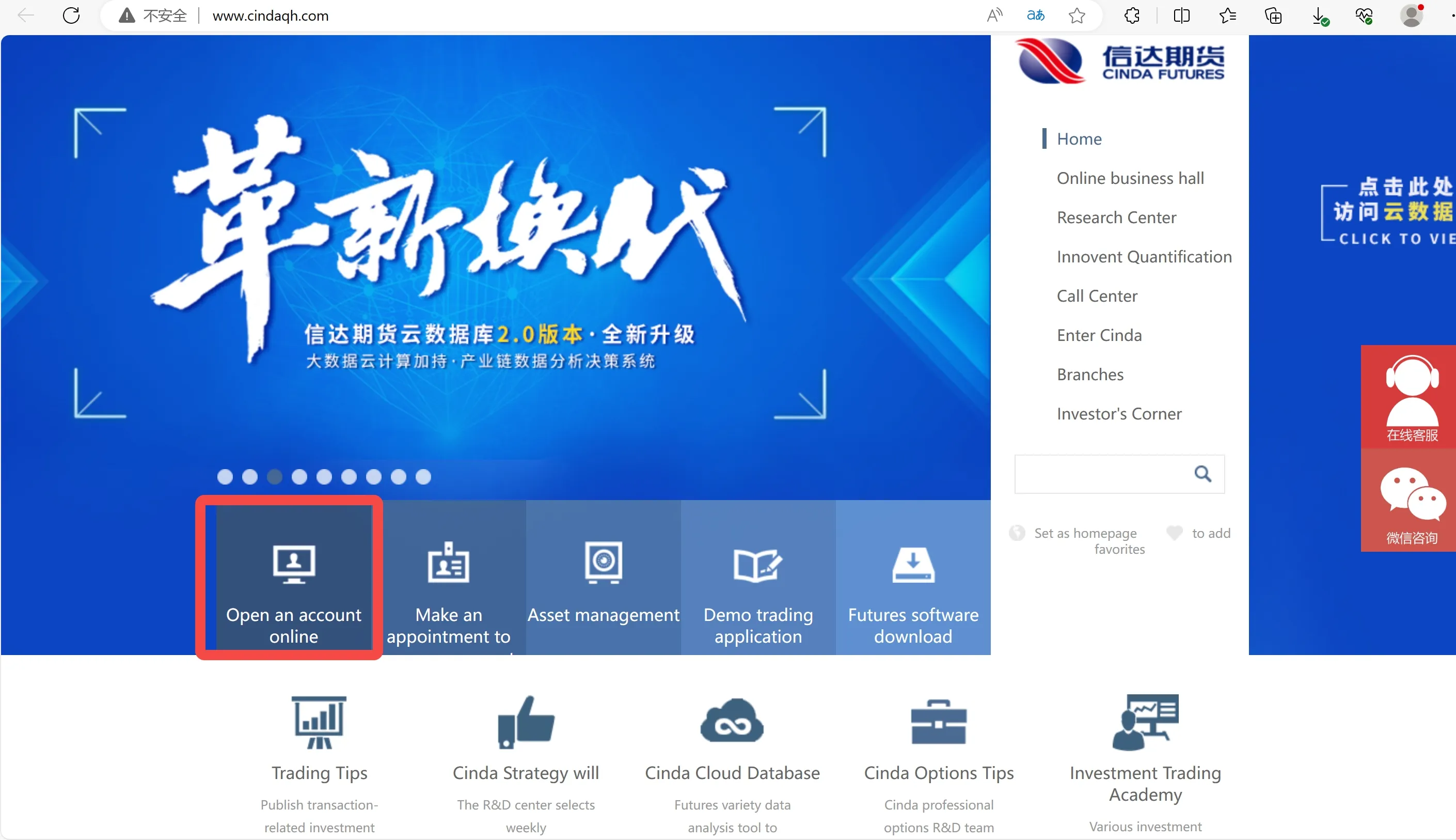Toggle the split screen icon

coord(1182,15)
